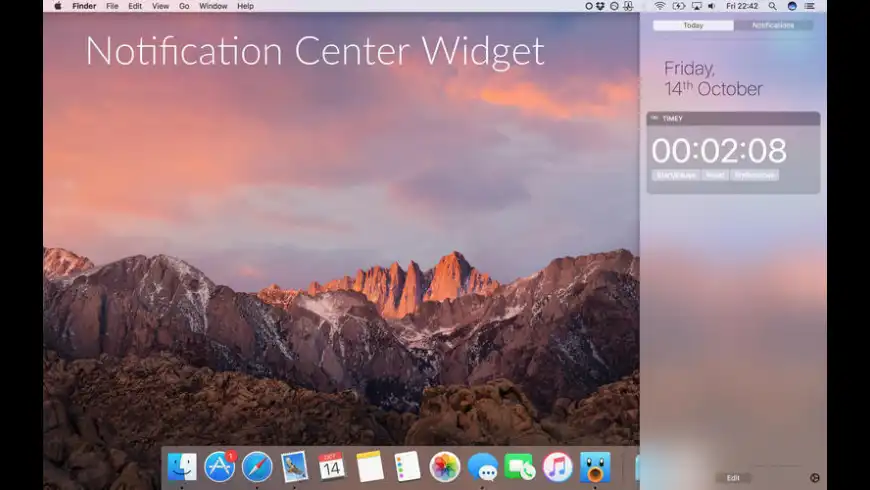
Task: Open the View menu
Action: point(160,6)
